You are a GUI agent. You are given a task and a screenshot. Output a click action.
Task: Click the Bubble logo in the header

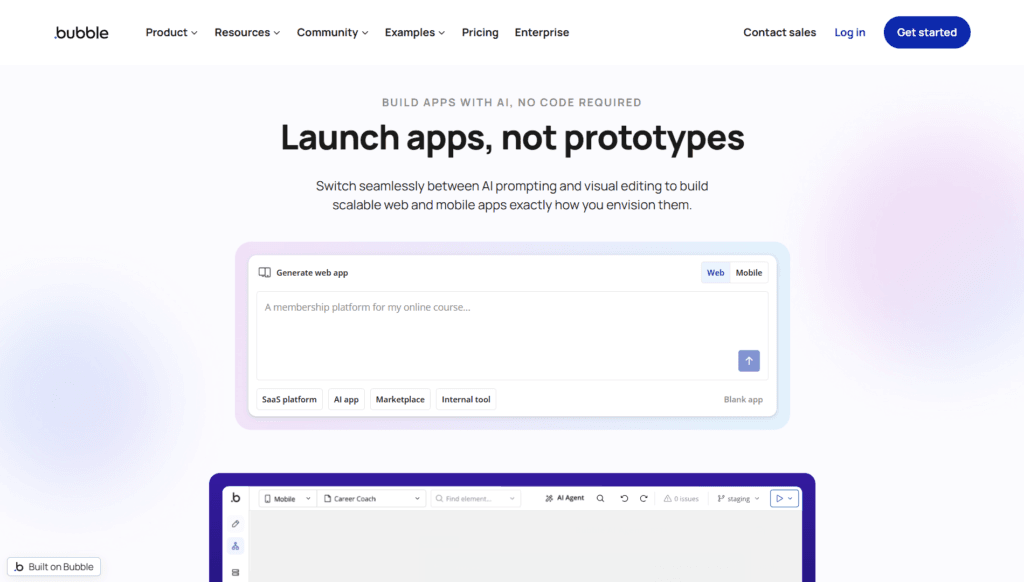82,32
